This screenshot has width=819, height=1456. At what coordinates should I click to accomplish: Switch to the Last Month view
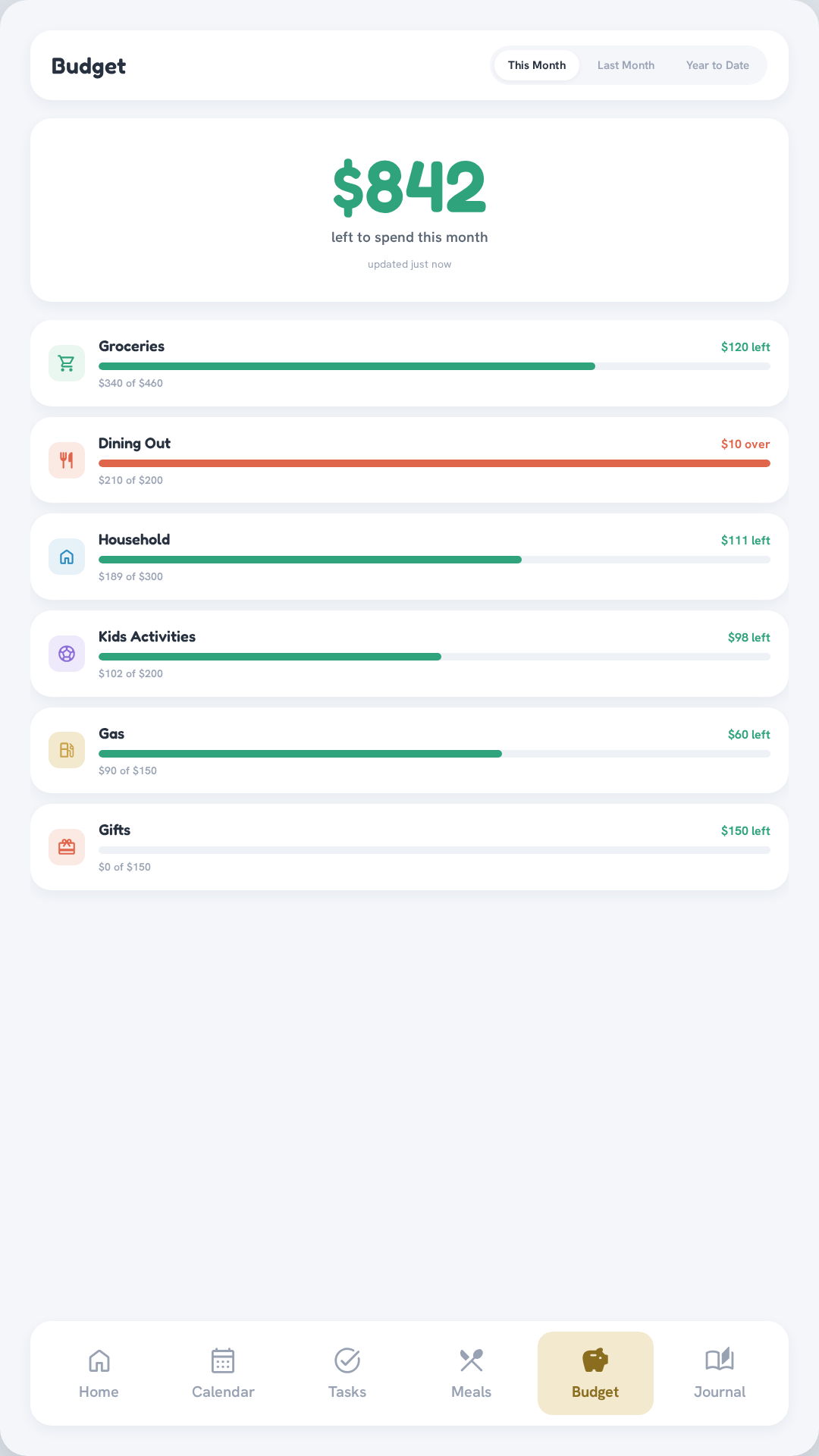tap(626, 65)
